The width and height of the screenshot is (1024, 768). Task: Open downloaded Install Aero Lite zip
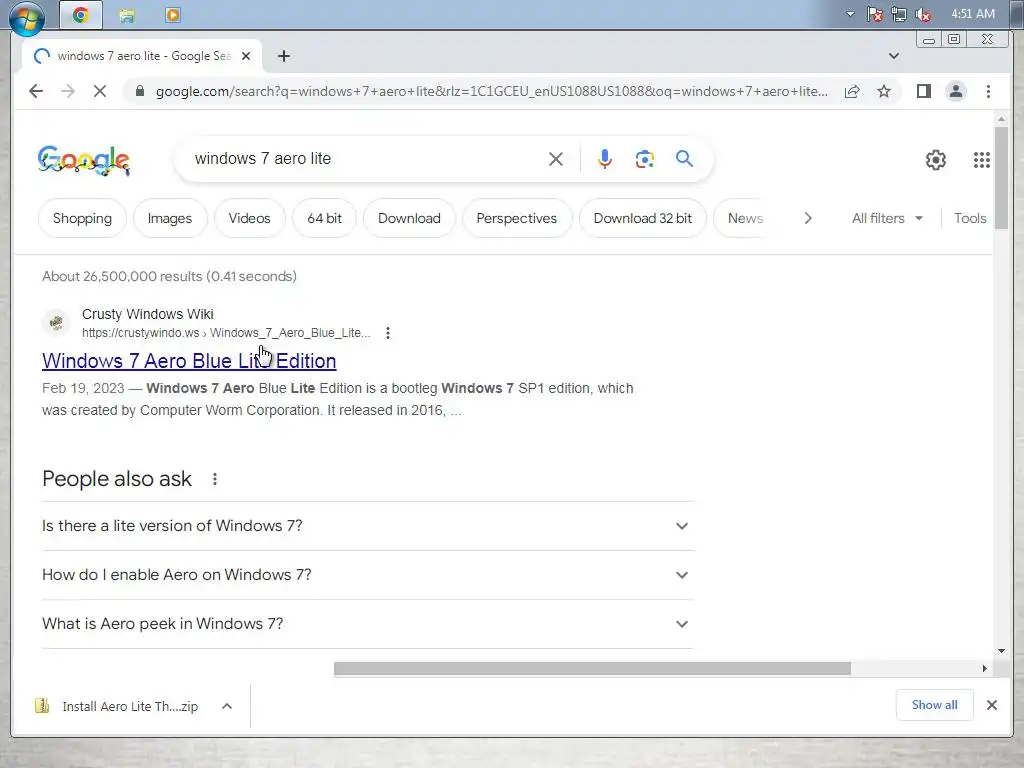(118, 706)
